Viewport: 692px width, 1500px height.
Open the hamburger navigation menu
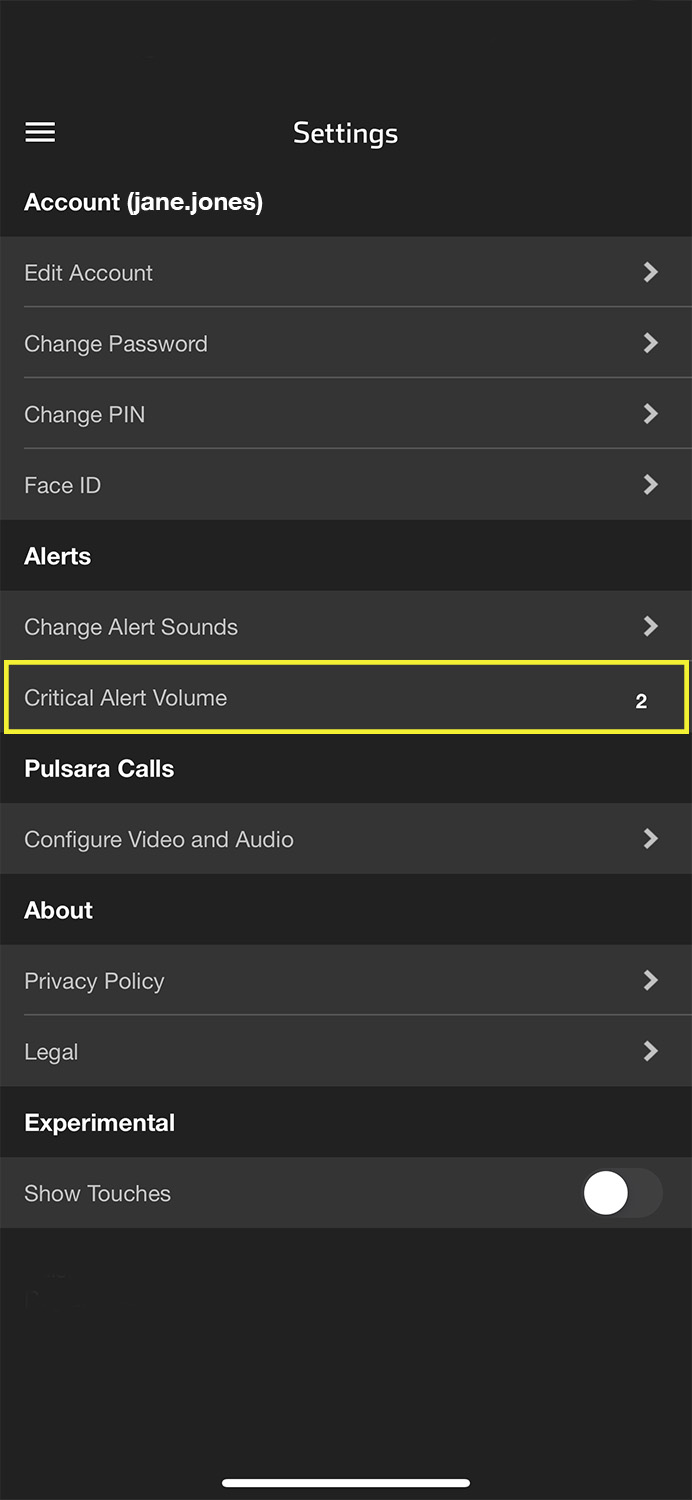(x=40, y=132)
